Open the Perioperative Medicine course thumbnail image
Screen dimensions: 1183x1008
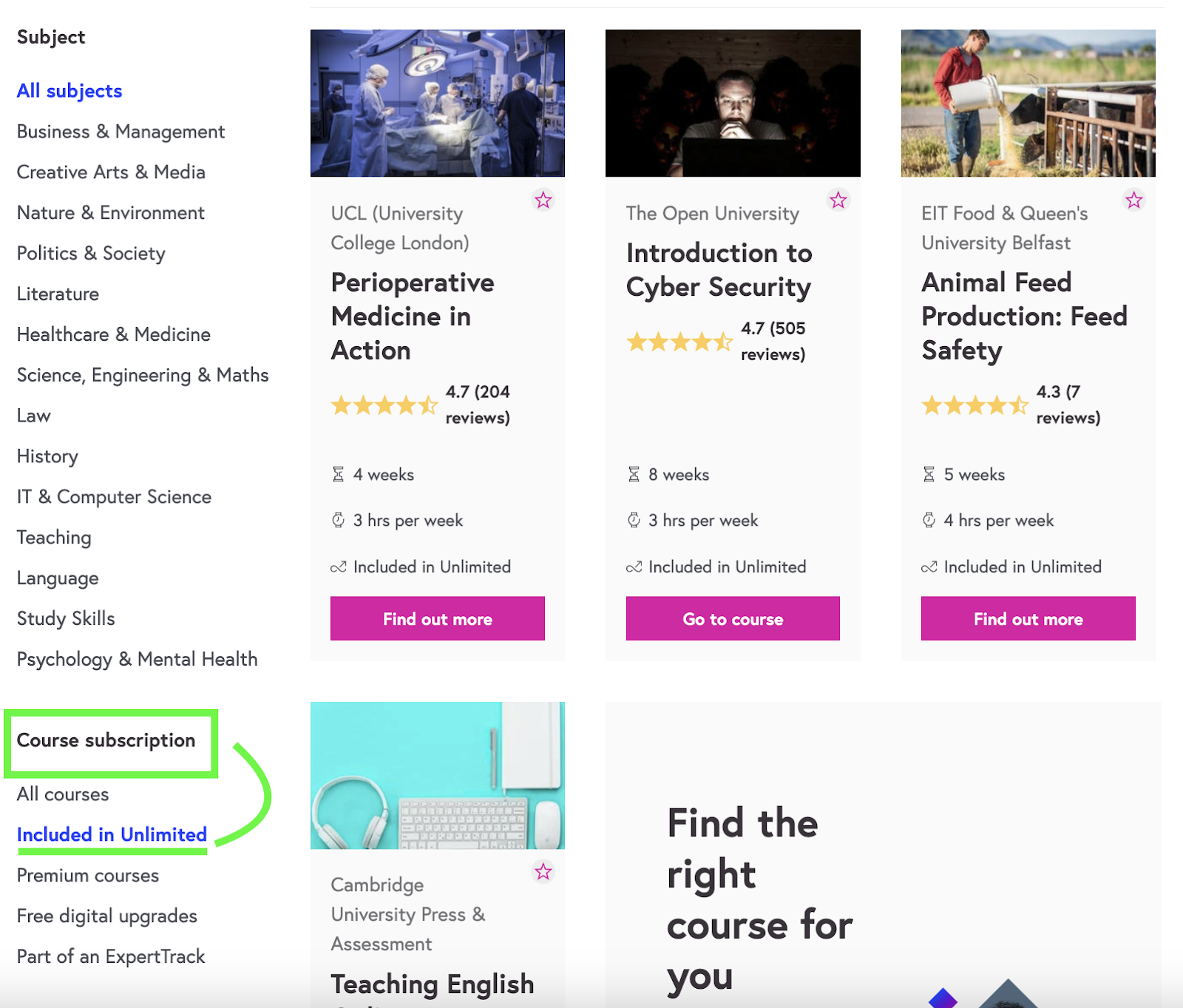437,102
